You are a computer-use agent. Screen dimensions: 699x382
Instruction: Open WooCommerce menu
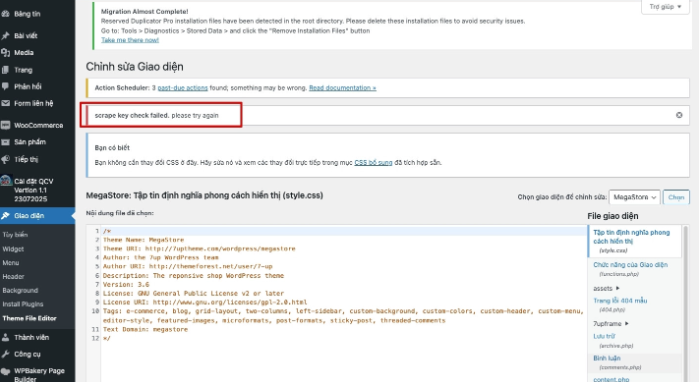38,125
